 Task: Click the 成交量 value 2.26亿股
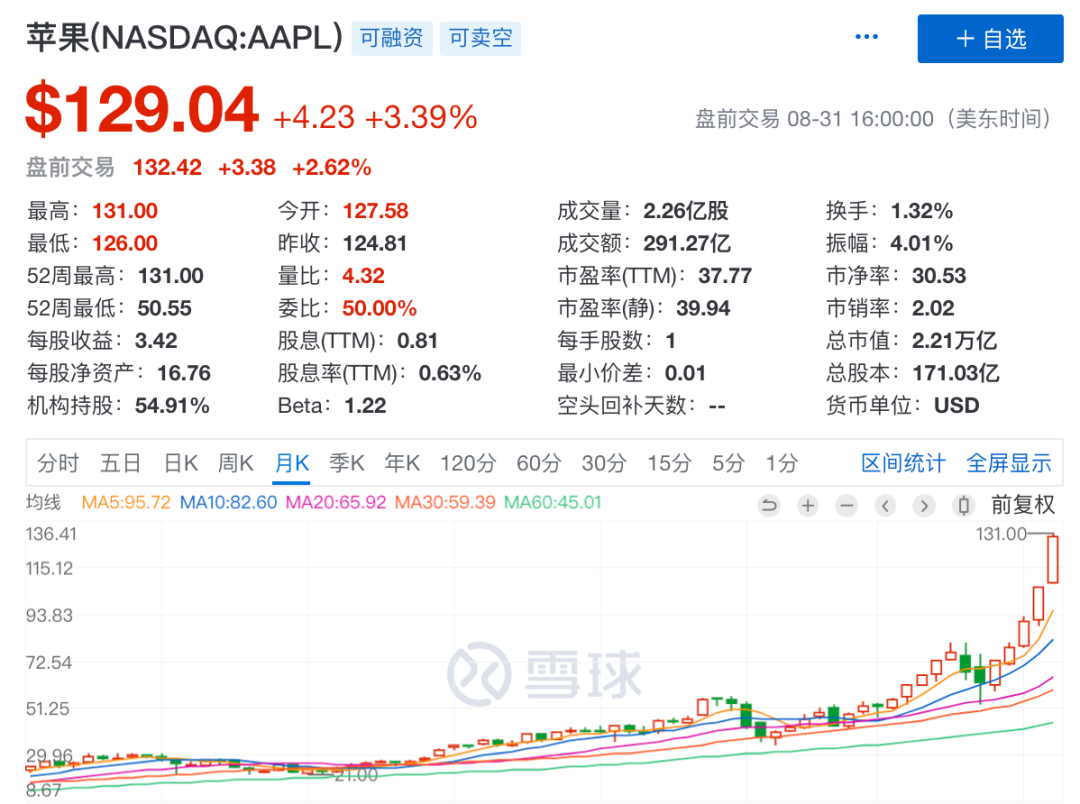[685, 211]
